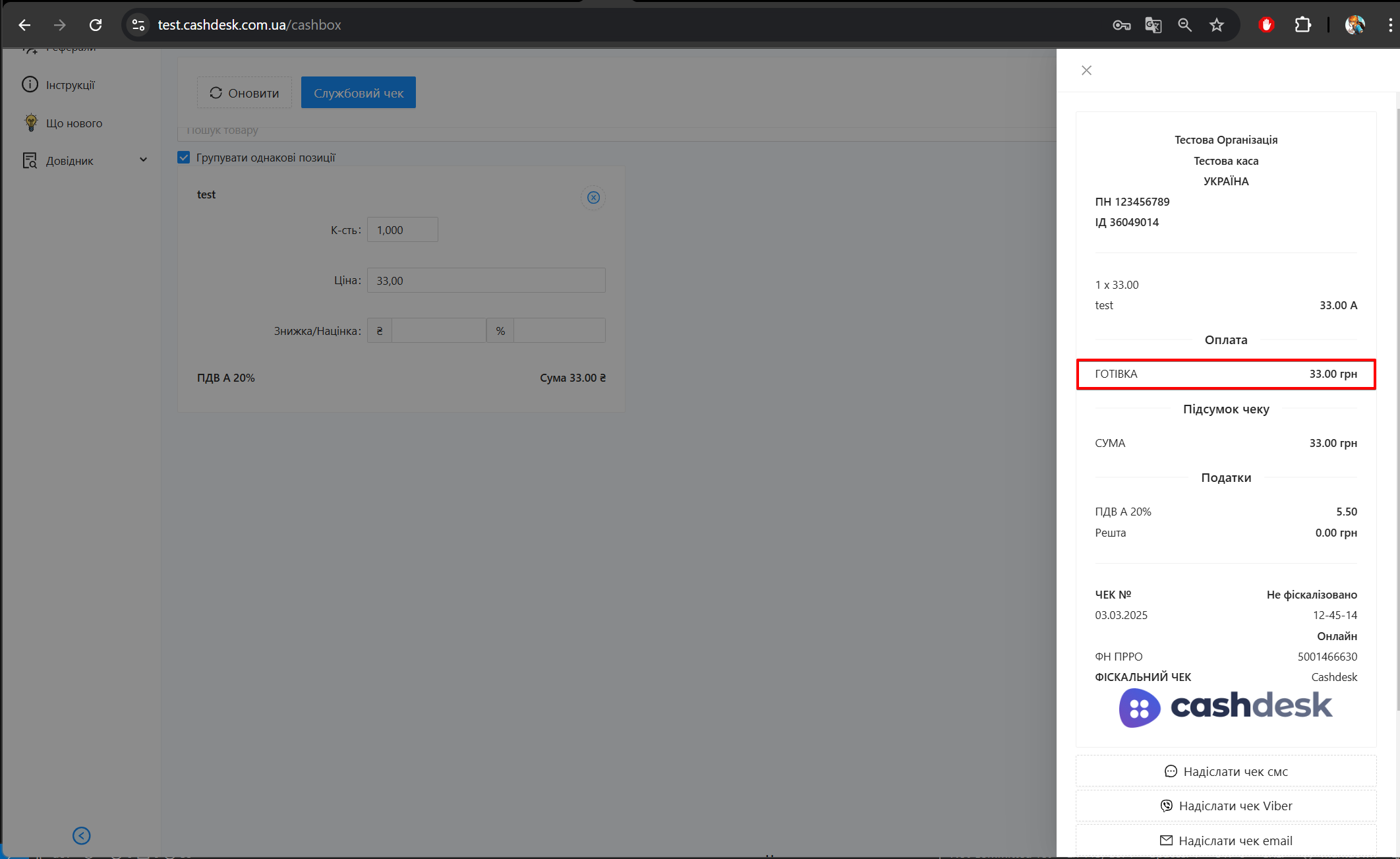This screenshot has width=1400, height=859.
Task: Collapse sidebar with the circled arrow
Action: coord(81,836)
